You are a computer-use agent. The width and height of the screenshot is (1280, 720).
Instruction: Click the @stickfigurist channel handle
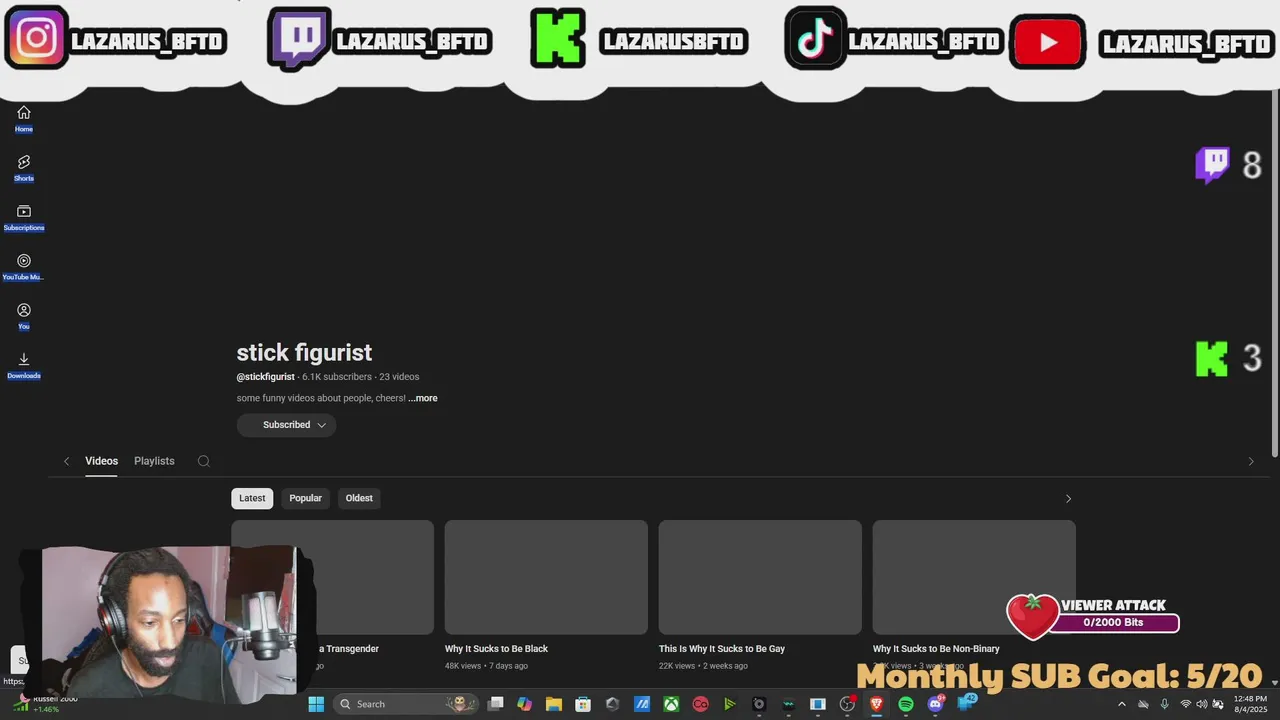(265, 377)
